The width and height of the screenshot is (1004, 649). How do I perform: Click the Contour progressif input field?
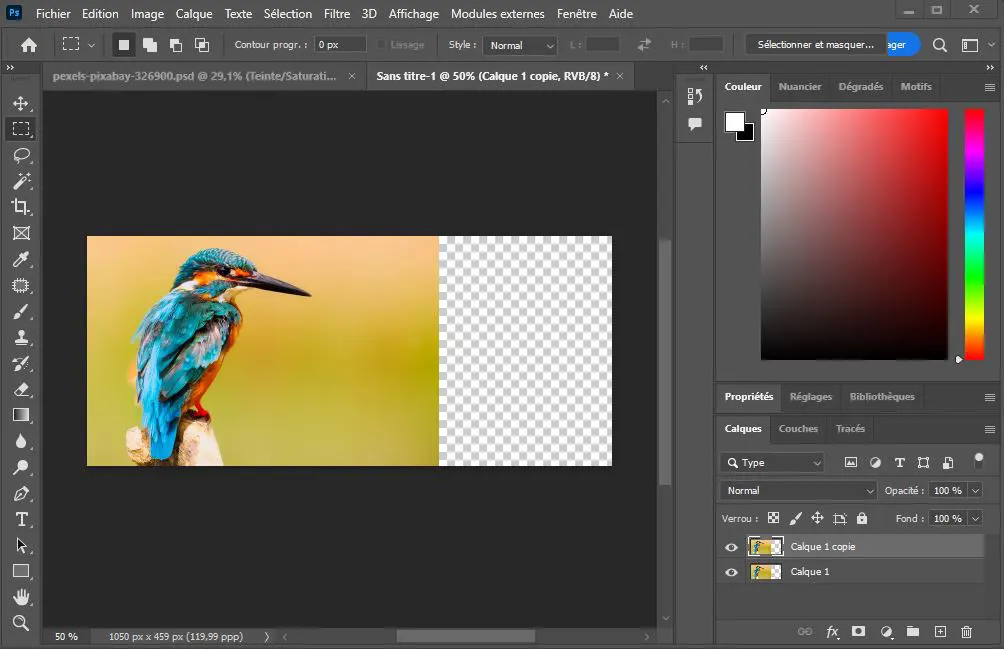click(x=340, y=45)
